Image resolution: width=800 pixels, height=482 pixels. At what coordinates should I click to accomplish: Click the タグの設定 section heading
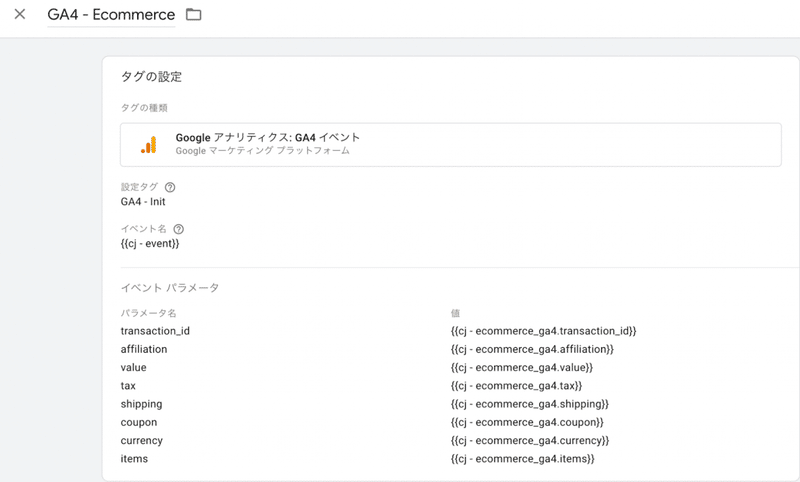point(151,77)
